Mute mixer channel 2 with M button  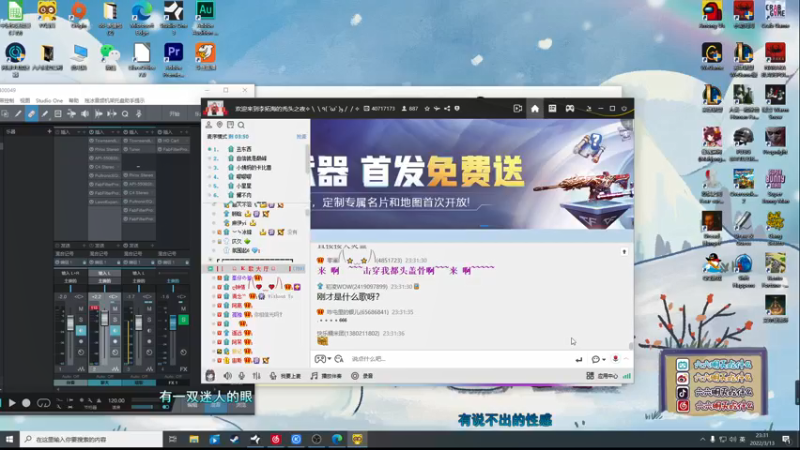tap(115, 309)
